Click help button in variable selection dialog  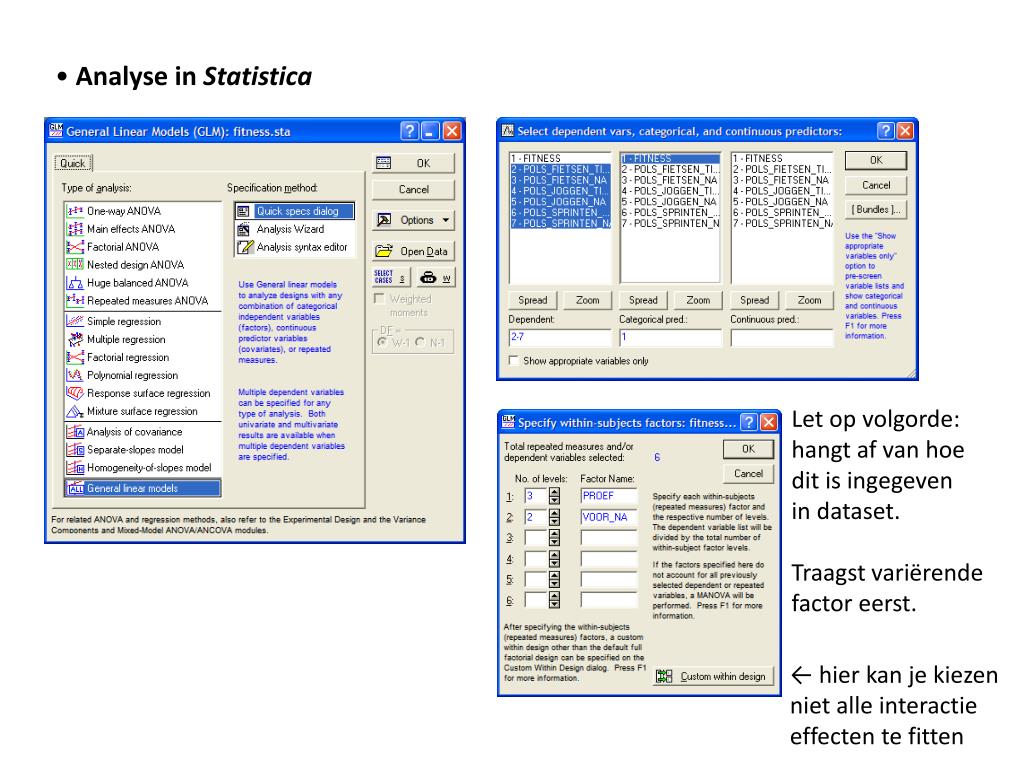point(885,131)
